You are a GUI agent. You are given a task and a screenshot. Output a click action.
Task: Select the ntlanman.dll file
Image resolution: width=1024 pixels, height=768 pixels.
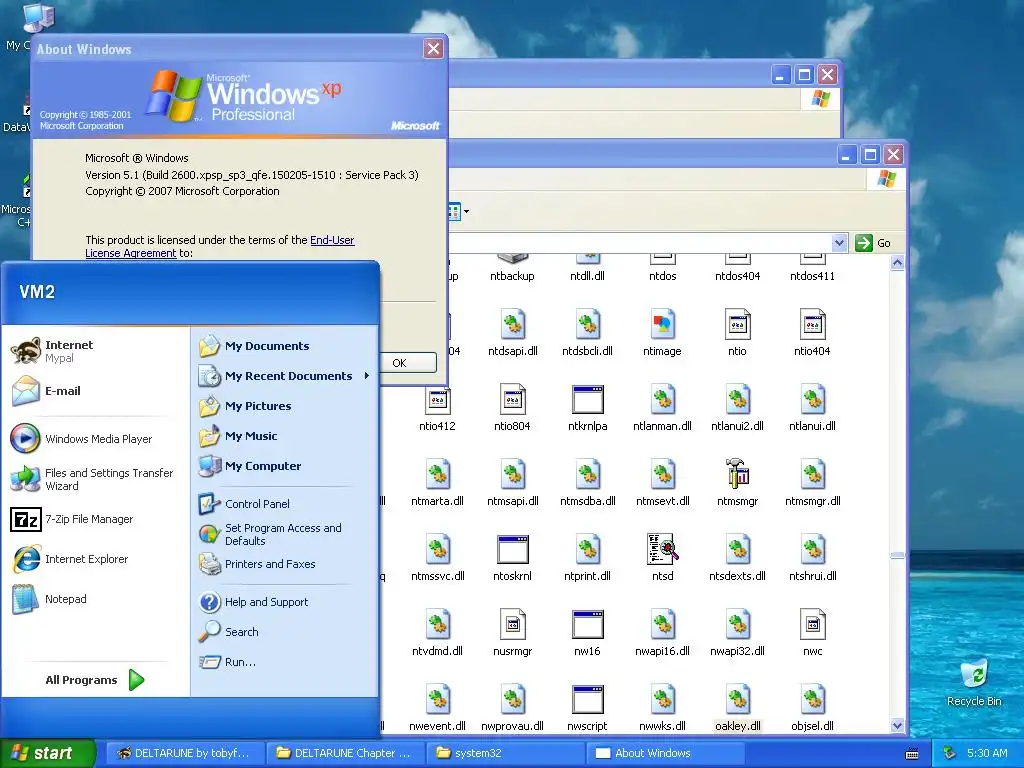pyautogui.click(x=662, y=408)
